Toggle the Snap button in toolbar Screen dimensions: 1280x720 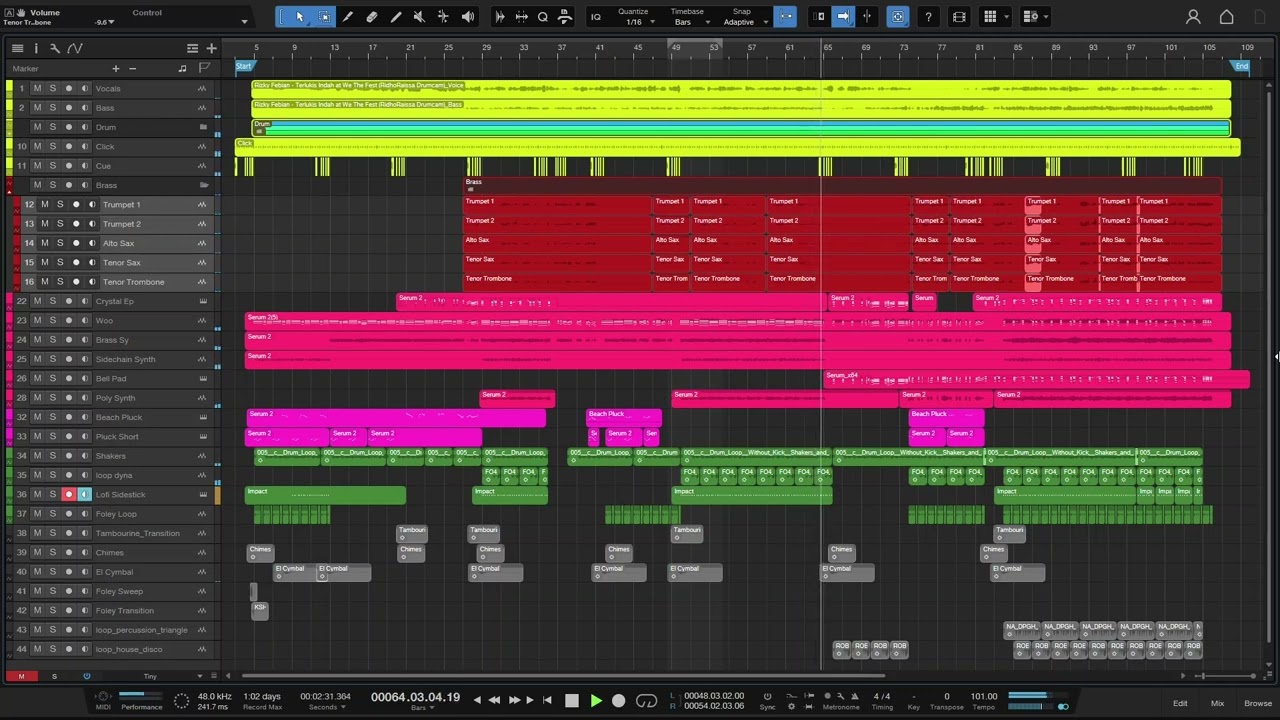click(785, 16)
